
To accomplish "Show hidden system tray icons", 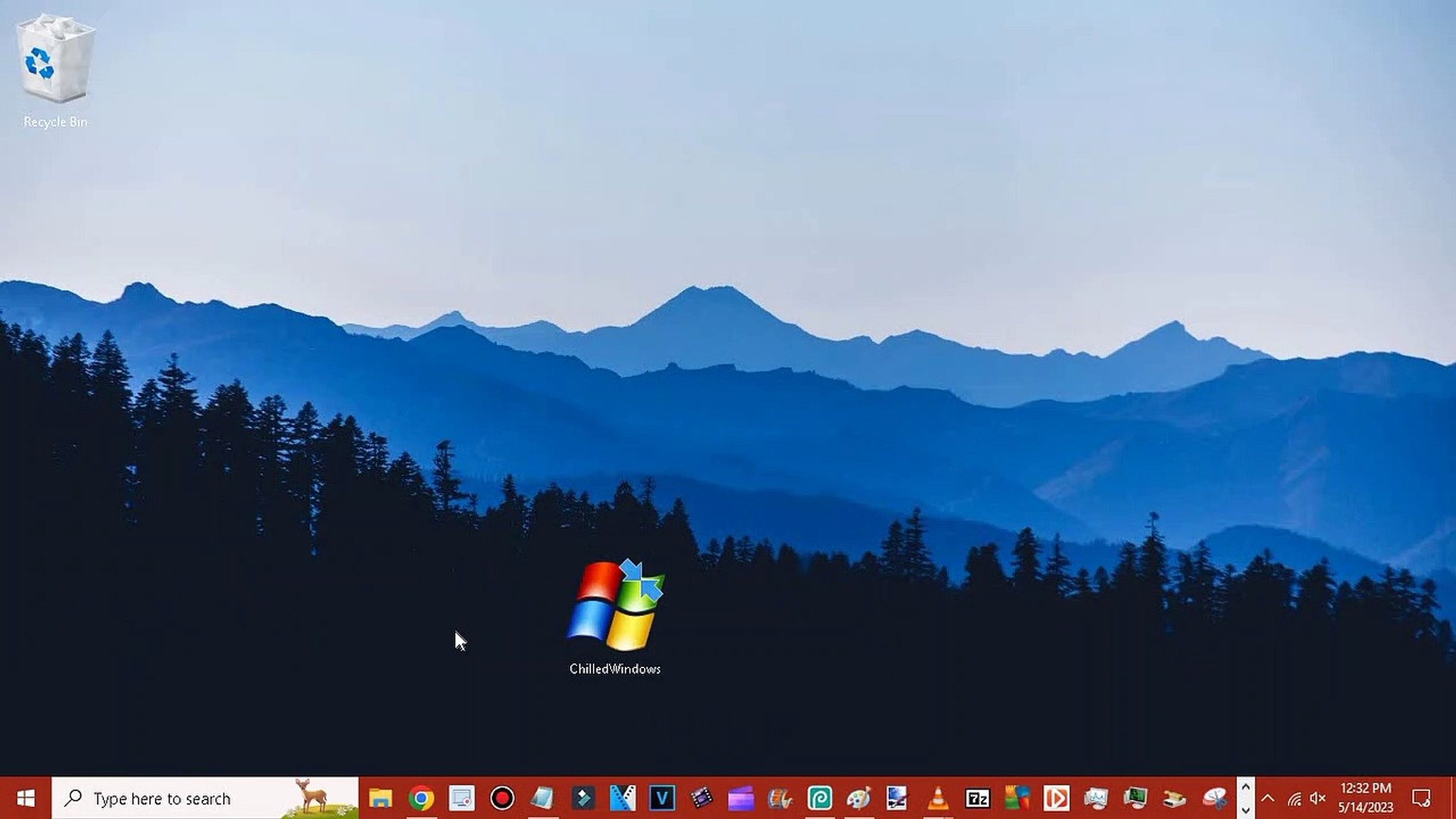I will (1268, 799).
